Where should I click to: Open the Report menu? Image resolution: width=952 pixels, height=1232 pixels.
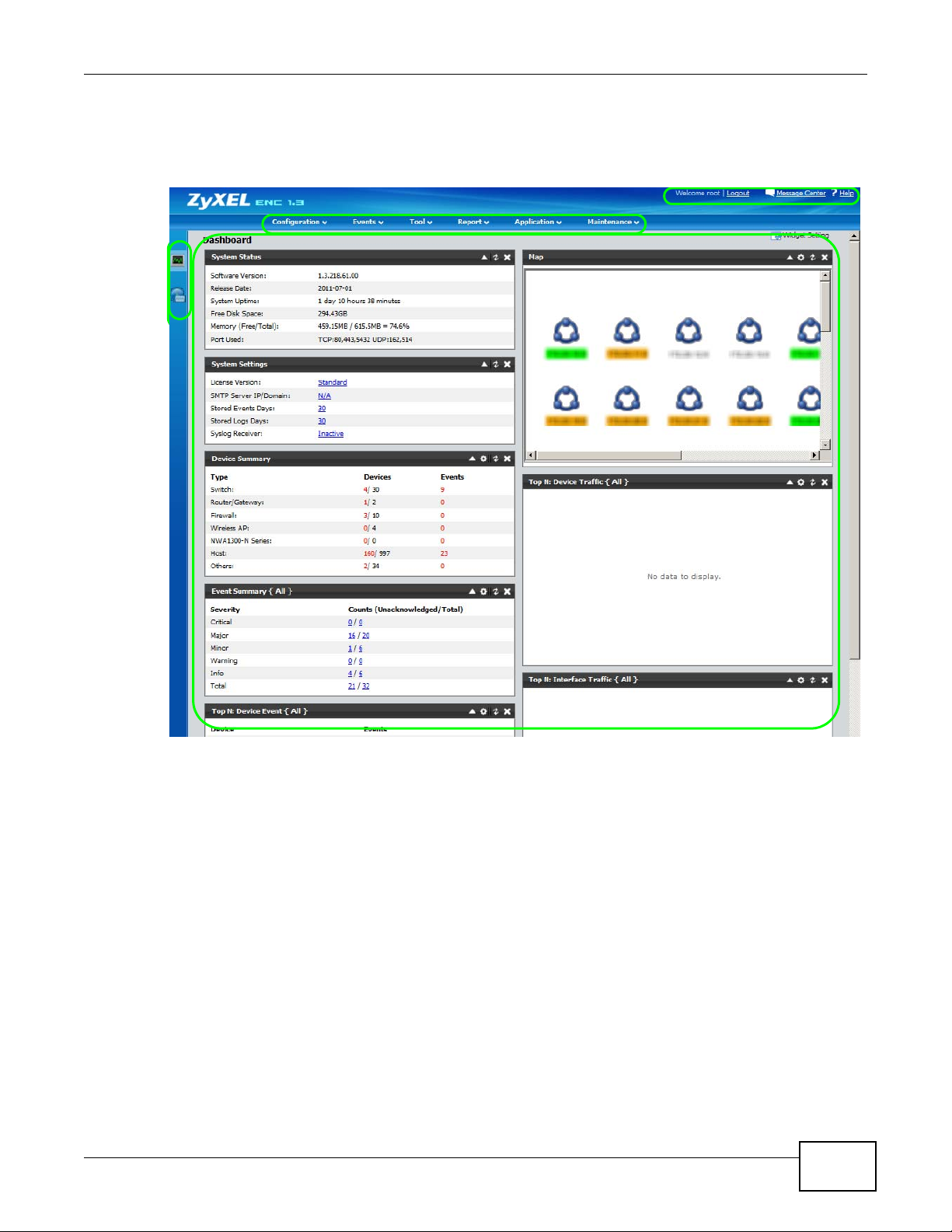(x=473, y=222)
